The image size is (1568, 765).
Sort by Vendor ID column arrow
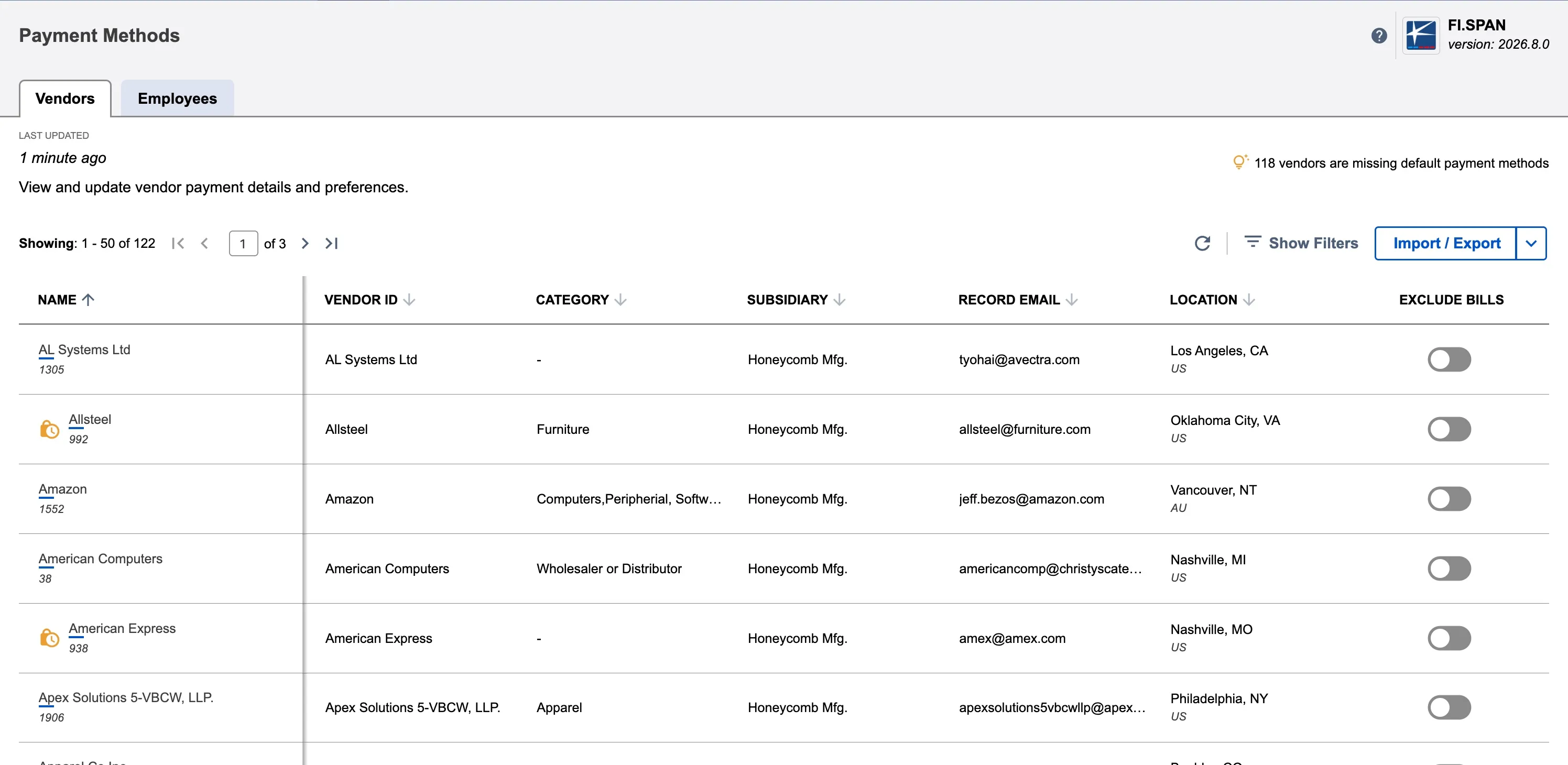point(409,299)
